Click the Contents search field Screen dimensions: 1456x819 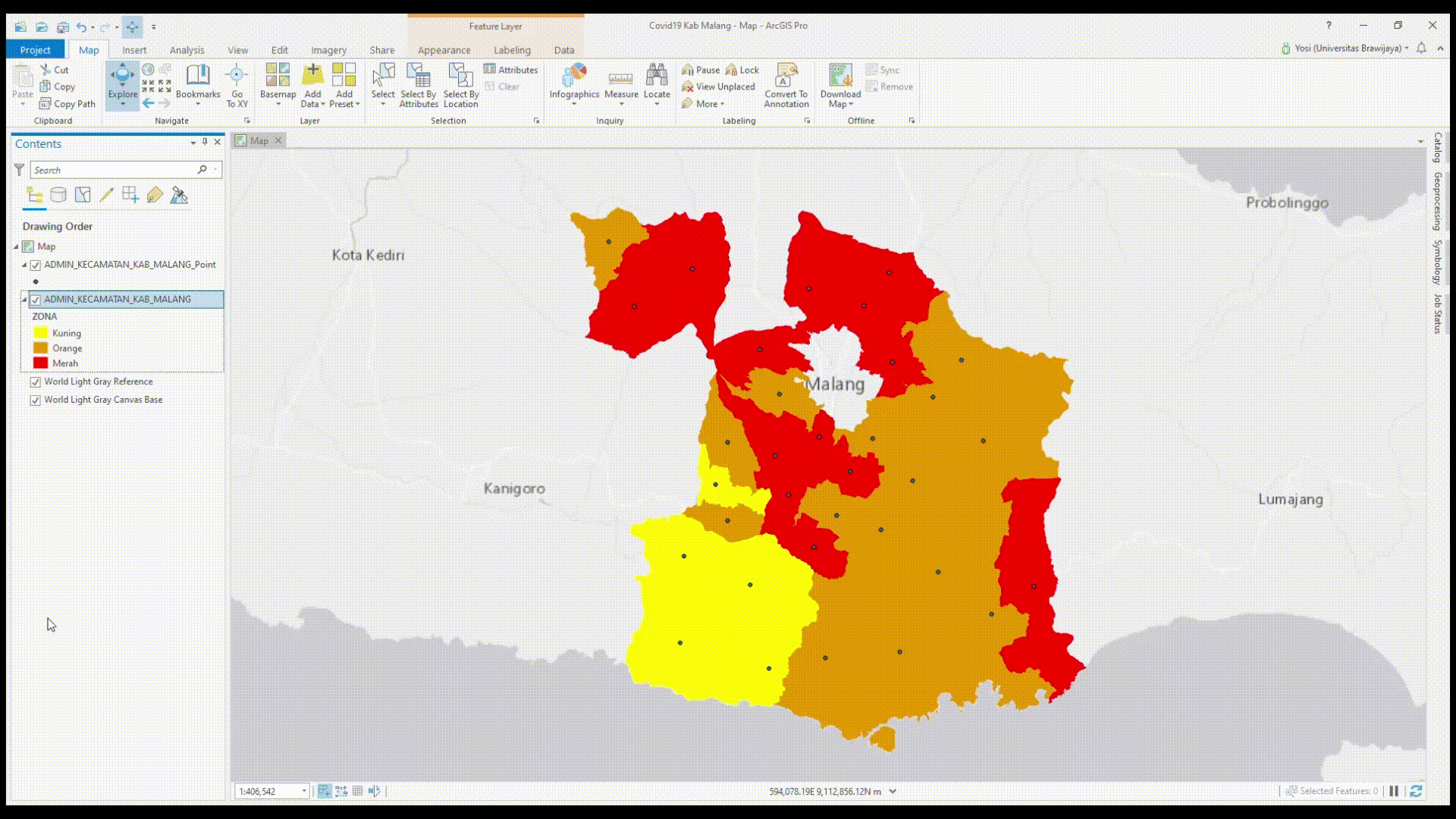pyautogui.click(x=114, y=170)
